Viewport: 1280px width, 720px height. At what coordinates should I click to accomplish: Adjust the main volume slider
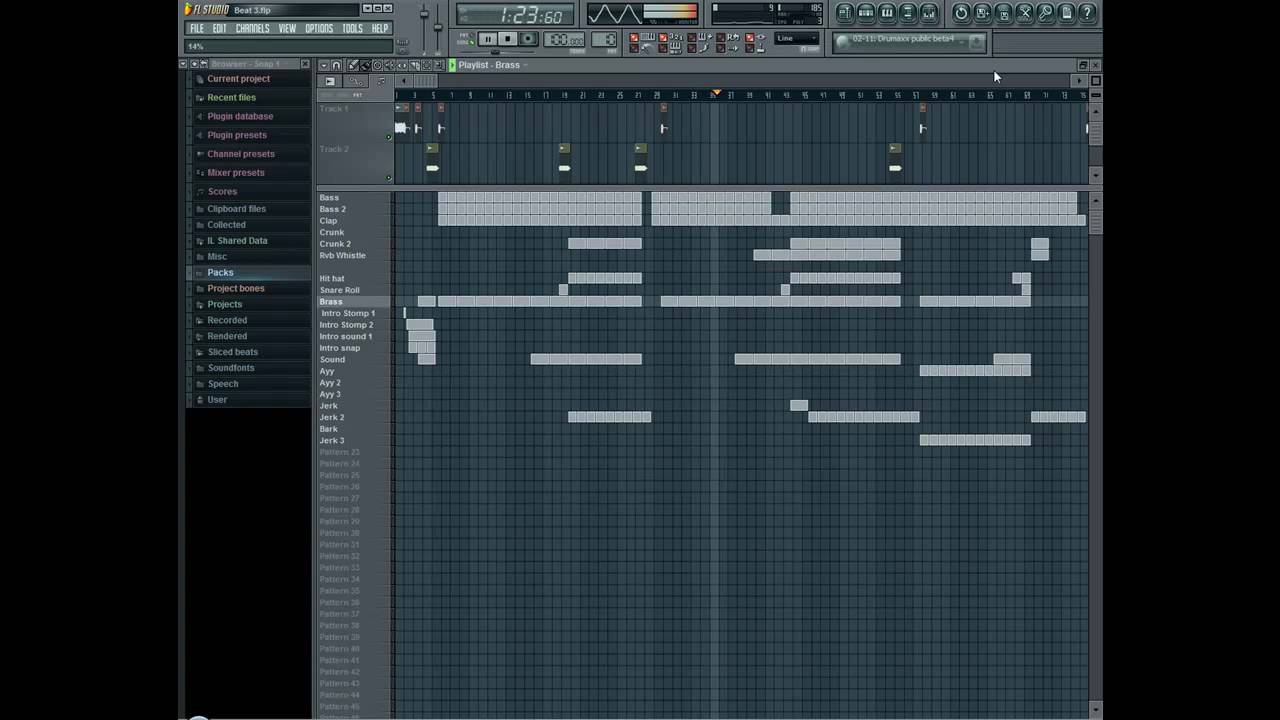coord(424,14)
